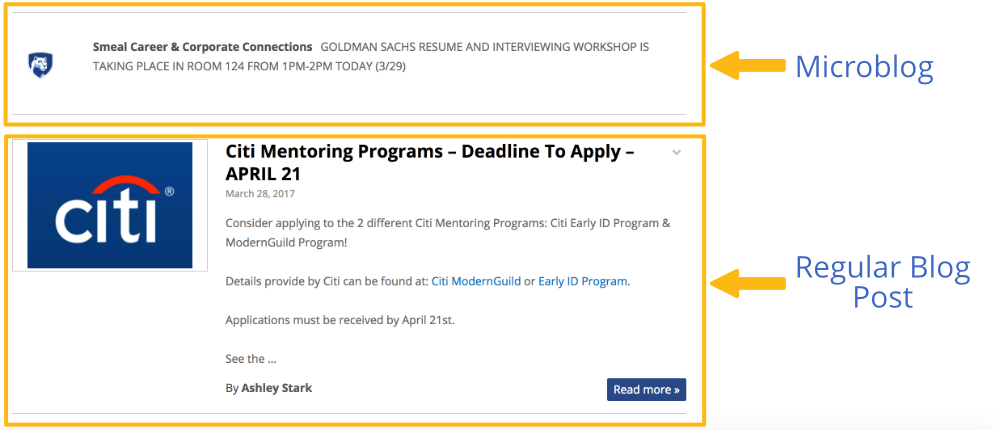The height and width of the screenshot is (430, 1000).
Task: Expand the chevron beside the post title
Action: tap(677, 153)
